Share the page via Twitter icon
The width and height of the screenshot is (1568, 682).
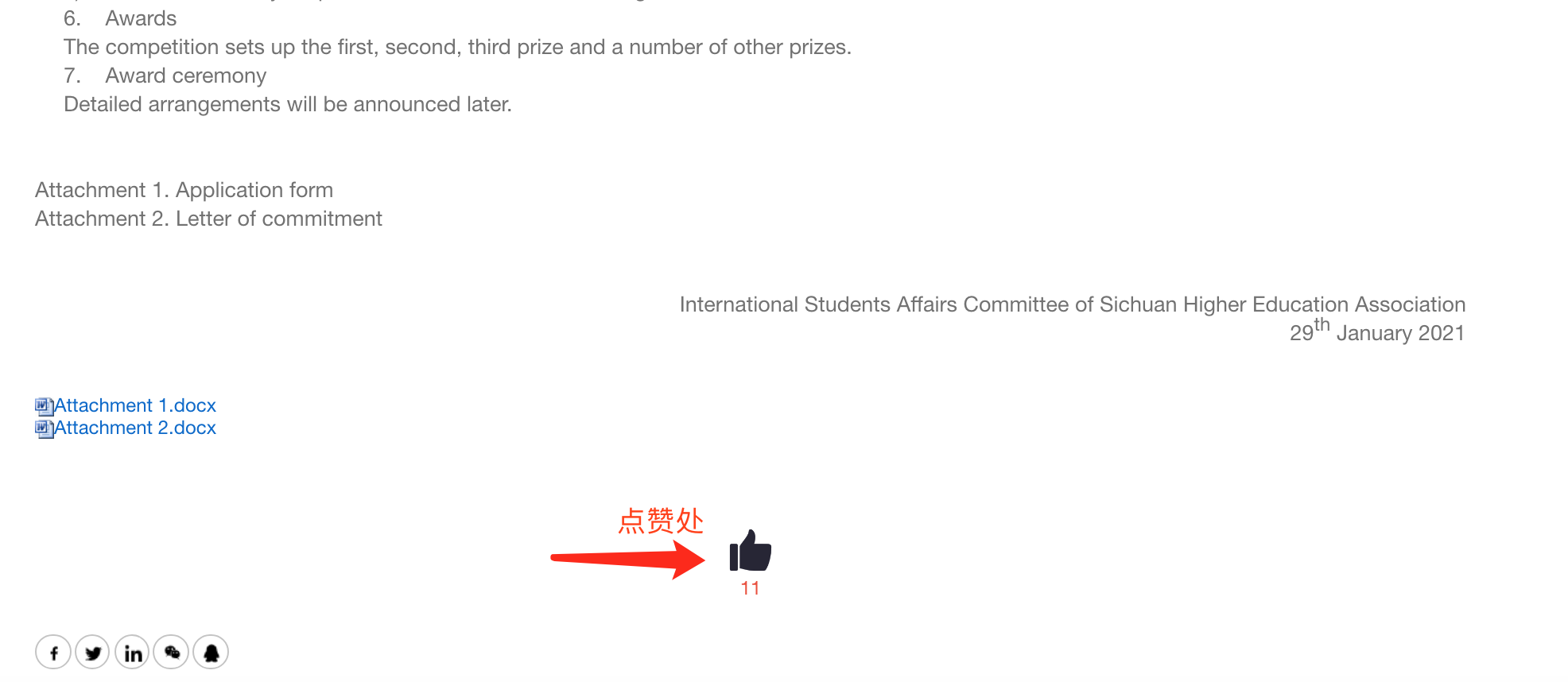tap(93, 653)
